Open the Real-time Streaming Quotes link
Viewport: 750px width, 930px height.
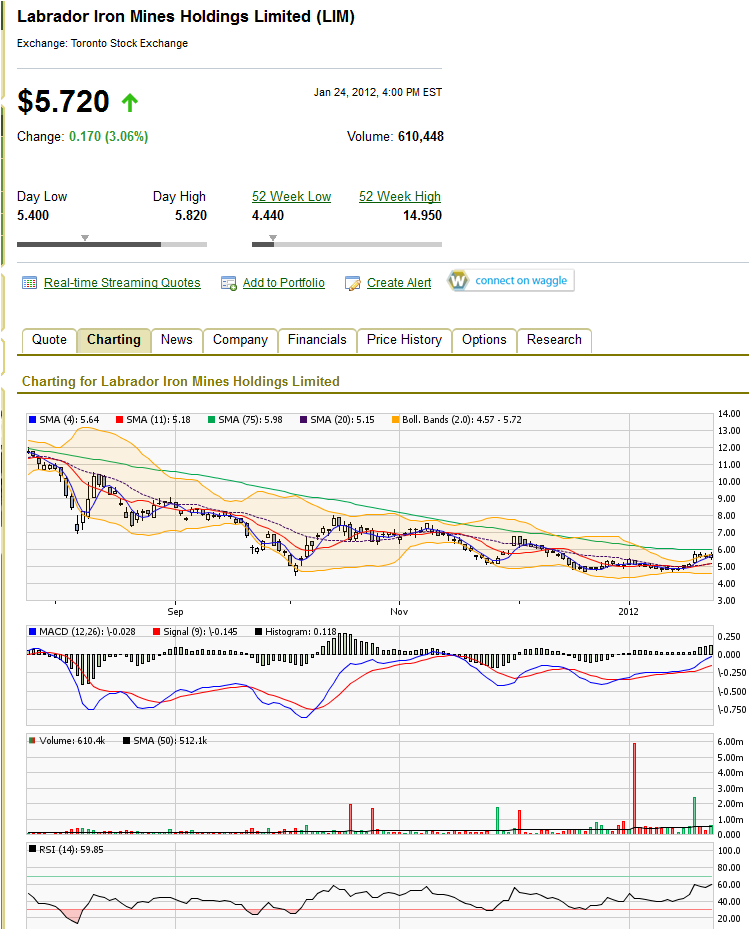pos(122,283)
